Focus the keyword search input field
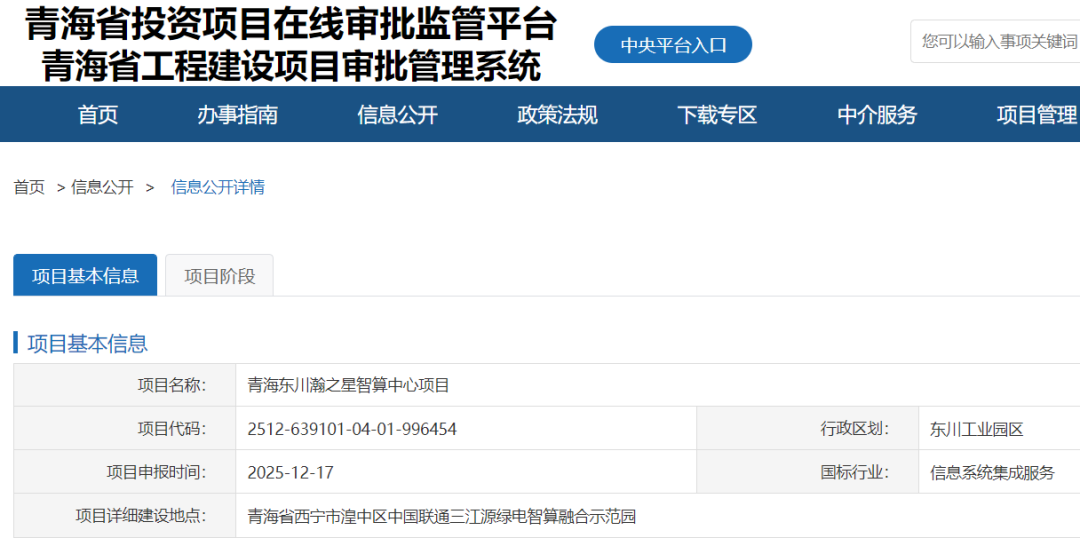 point(998,42)
